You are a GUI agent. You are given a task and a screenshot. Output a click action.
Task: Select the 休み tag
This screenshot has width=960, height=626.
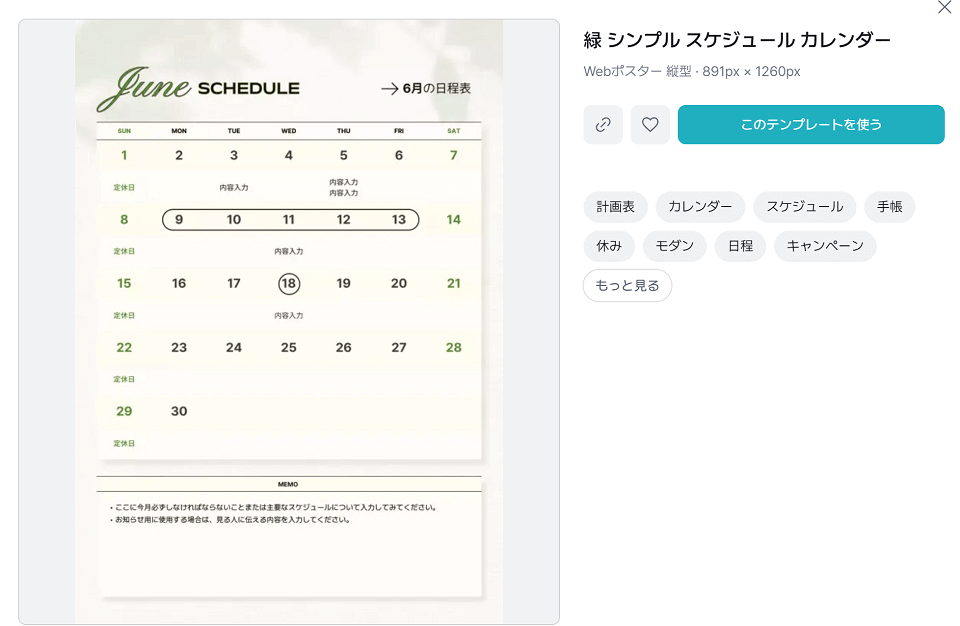609,246
